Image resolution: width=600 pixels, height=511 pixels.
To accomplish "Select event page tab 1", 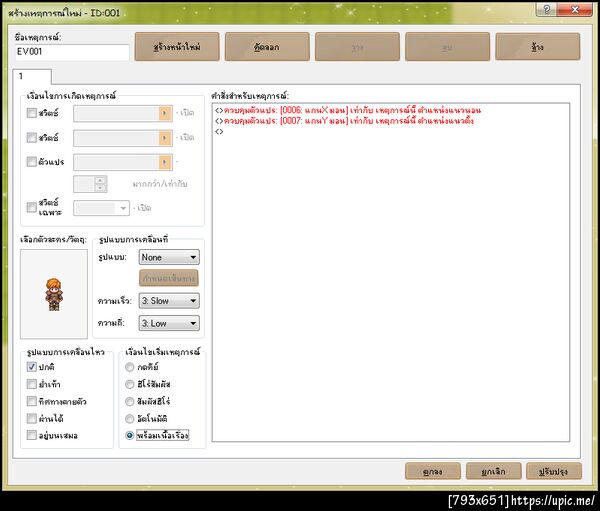I will pos(32,76).
